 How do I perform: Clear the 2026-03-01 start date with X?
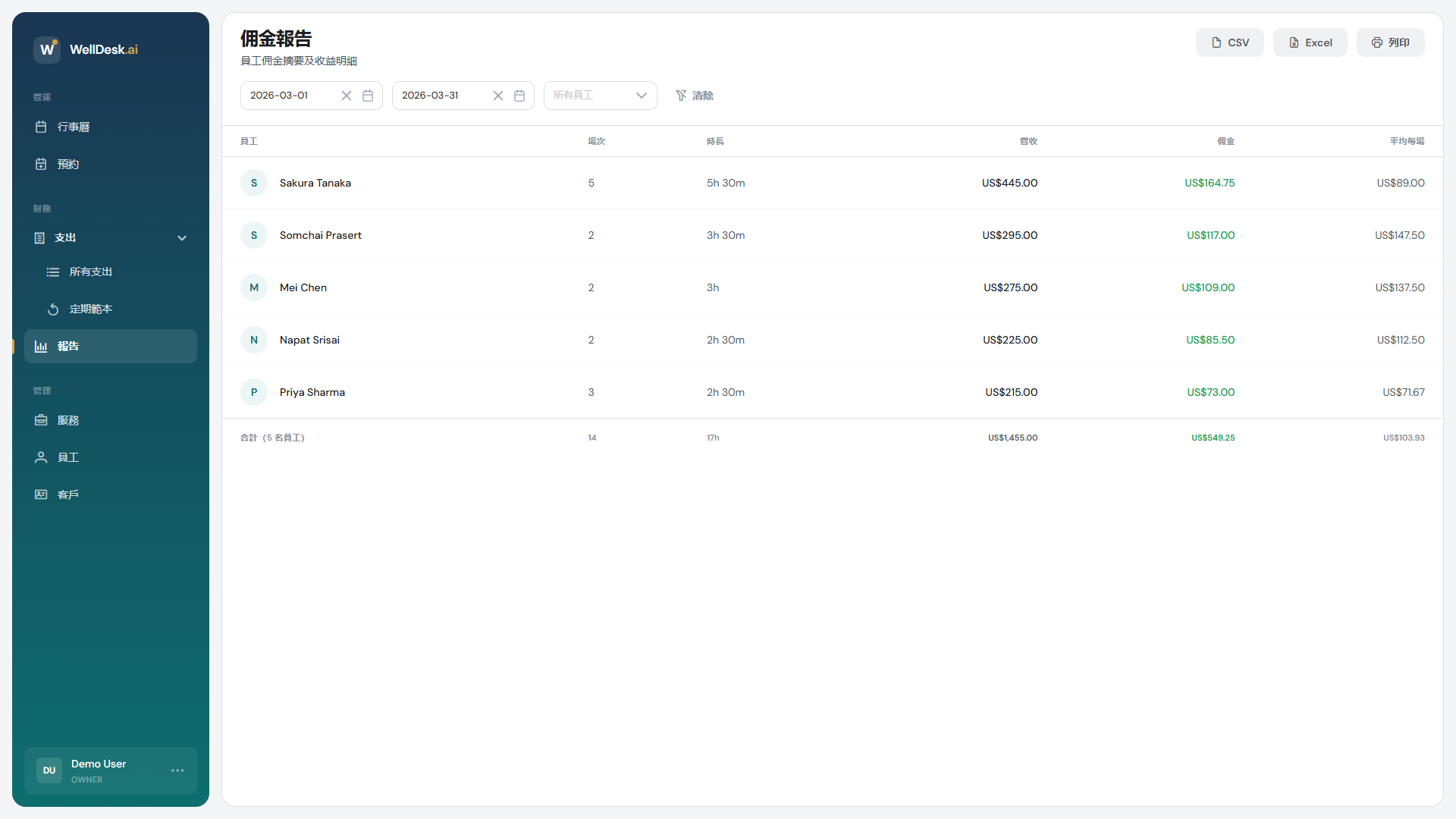347,96
